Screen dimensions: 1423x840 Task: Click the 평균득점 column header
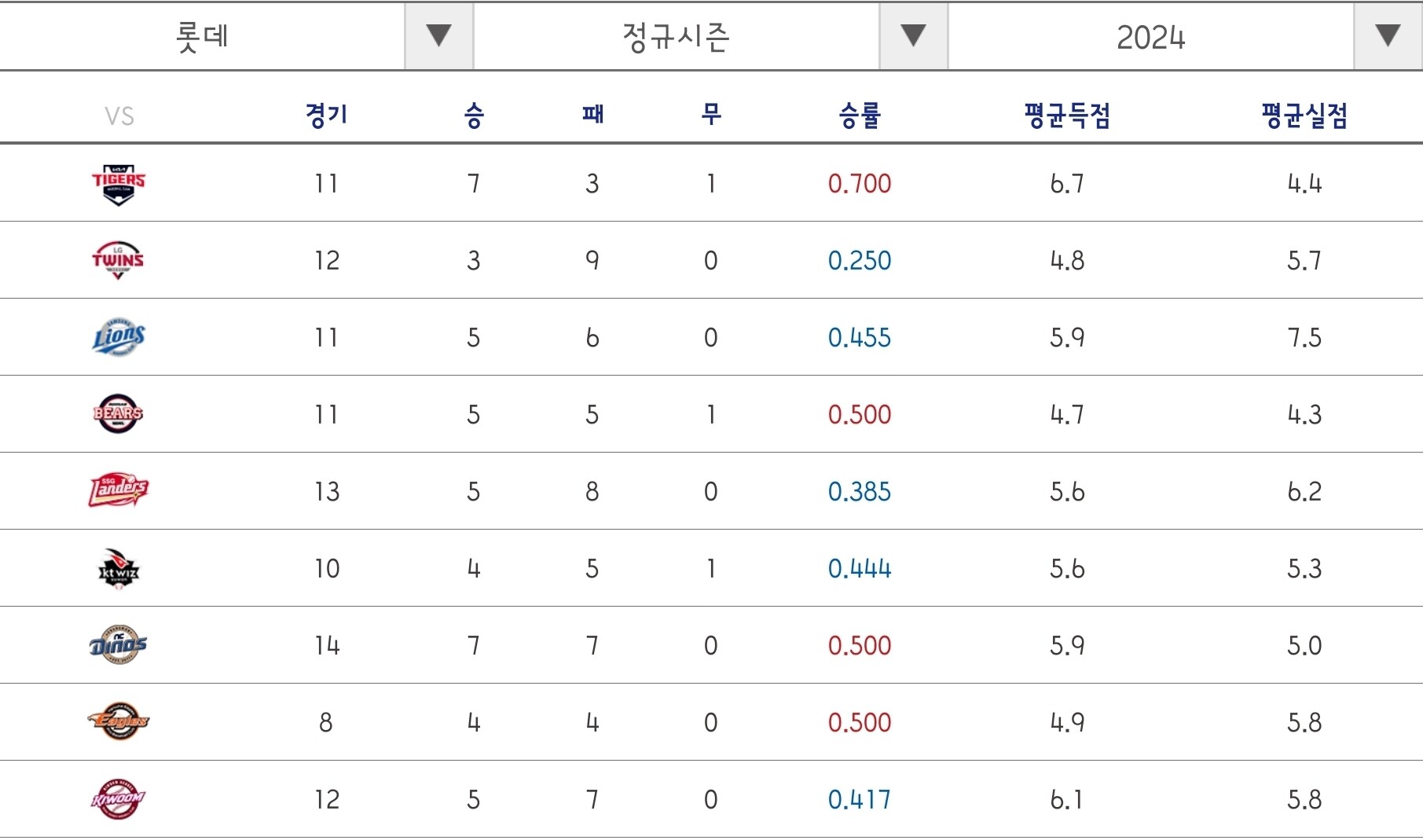pyautogui.click(x=1067, y=116)
